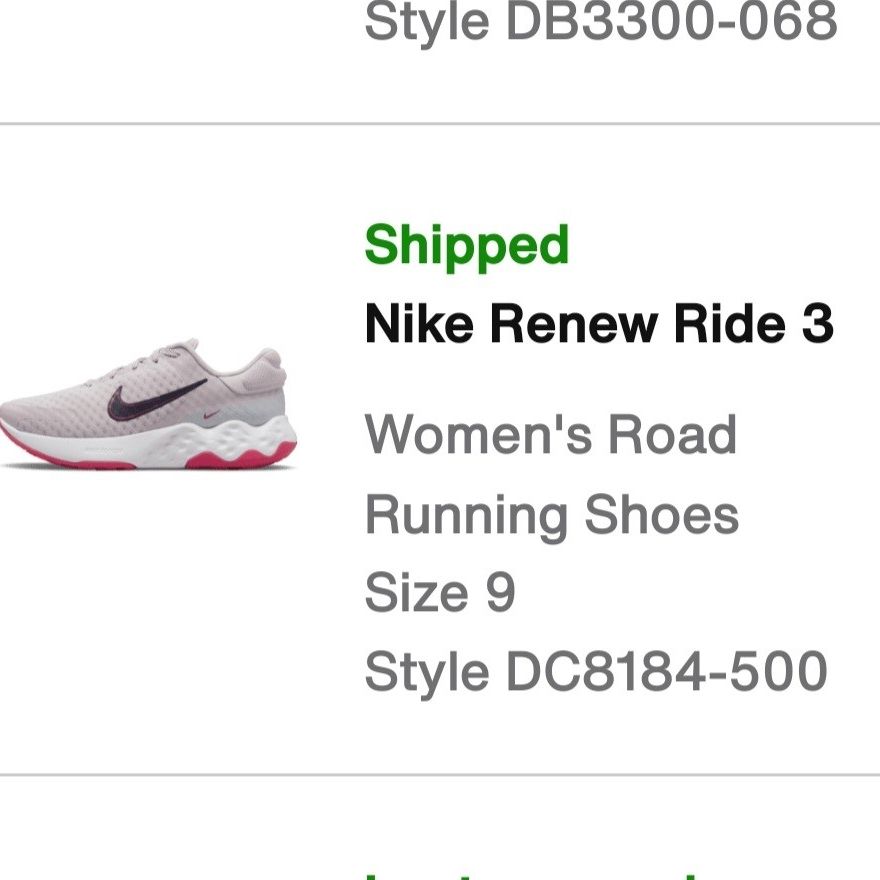Select the Women's Road description line
The height and width of the screenshot is (880, 880).
point(551,434)
